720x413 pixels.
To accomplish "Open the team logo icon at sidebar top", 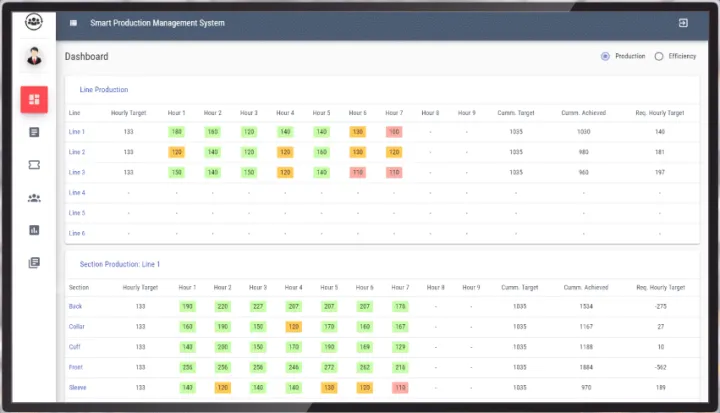I will point(34,22).
